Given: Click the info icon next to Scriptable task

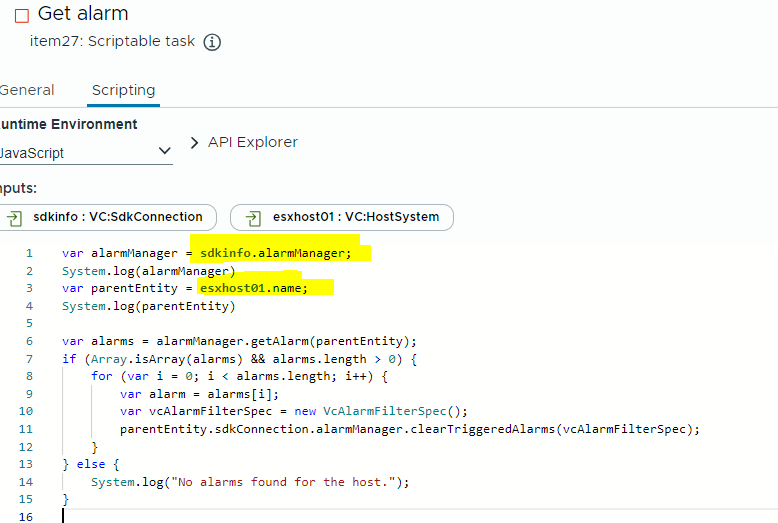Looking at the screenshot, I should (212, 42).
